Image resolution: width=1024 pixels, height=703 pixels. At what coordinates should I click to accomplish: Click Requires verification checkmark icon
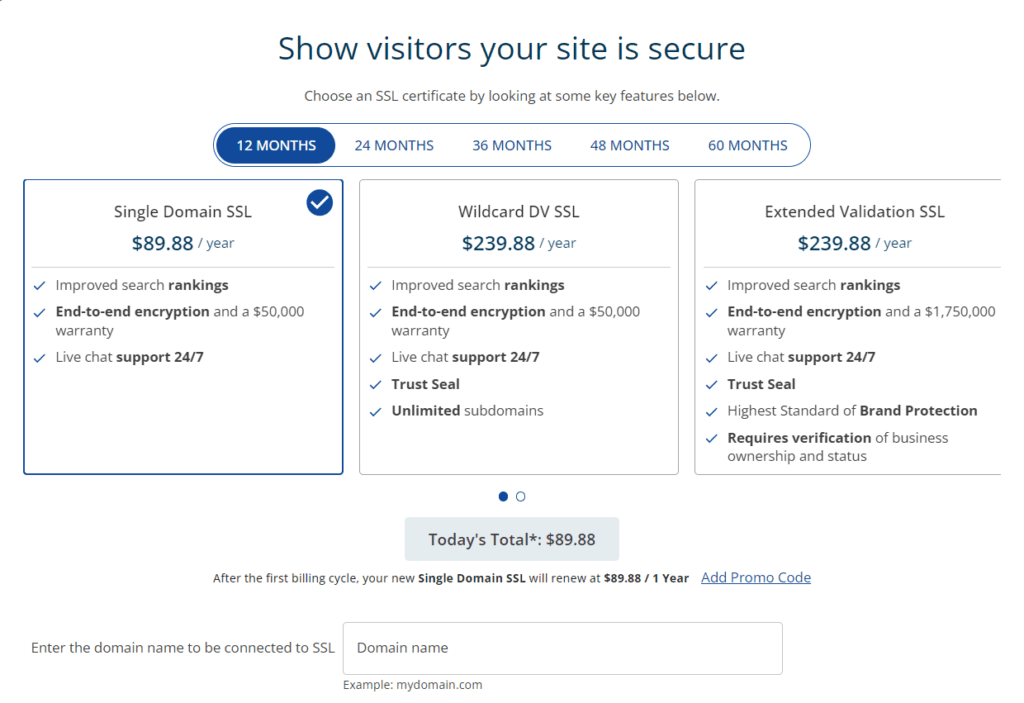(711, 438)
